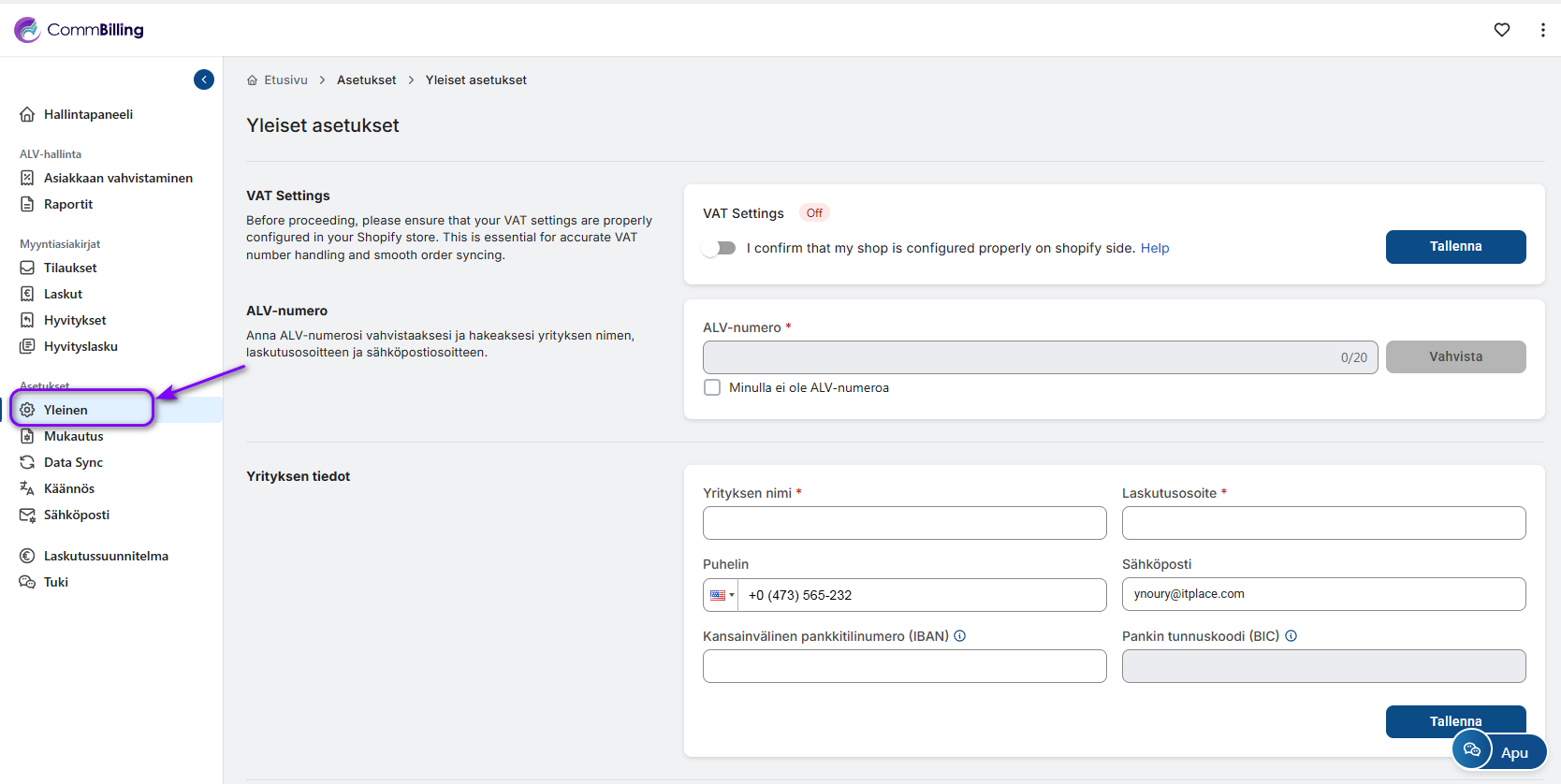Open the Apu chat help widget
Viewport: 1561px width, 784px height.
pos(1498,751)
